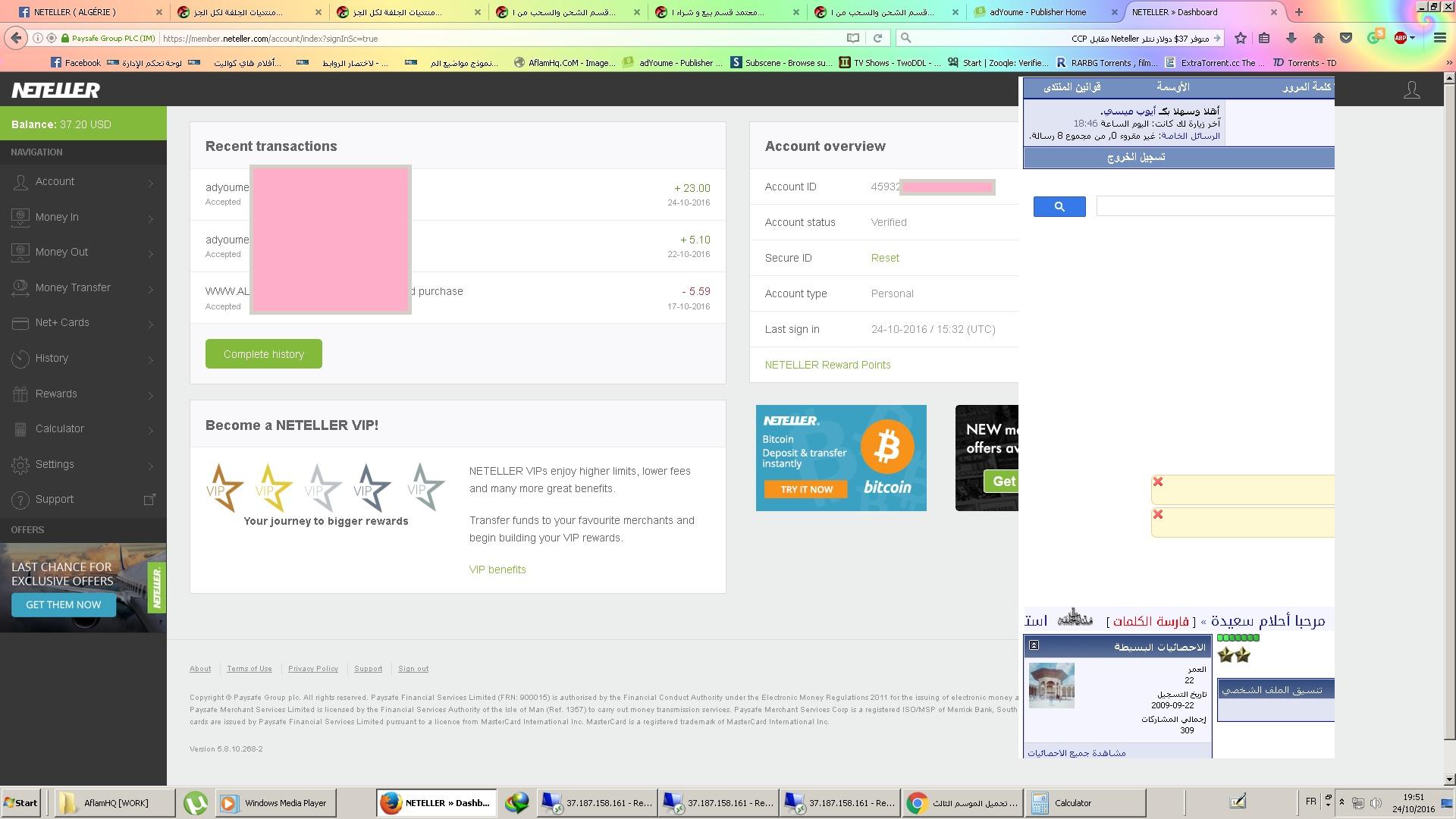
Task: Click the bookmark star icon
Action: pyautogui.click(x=1241, y=38)
